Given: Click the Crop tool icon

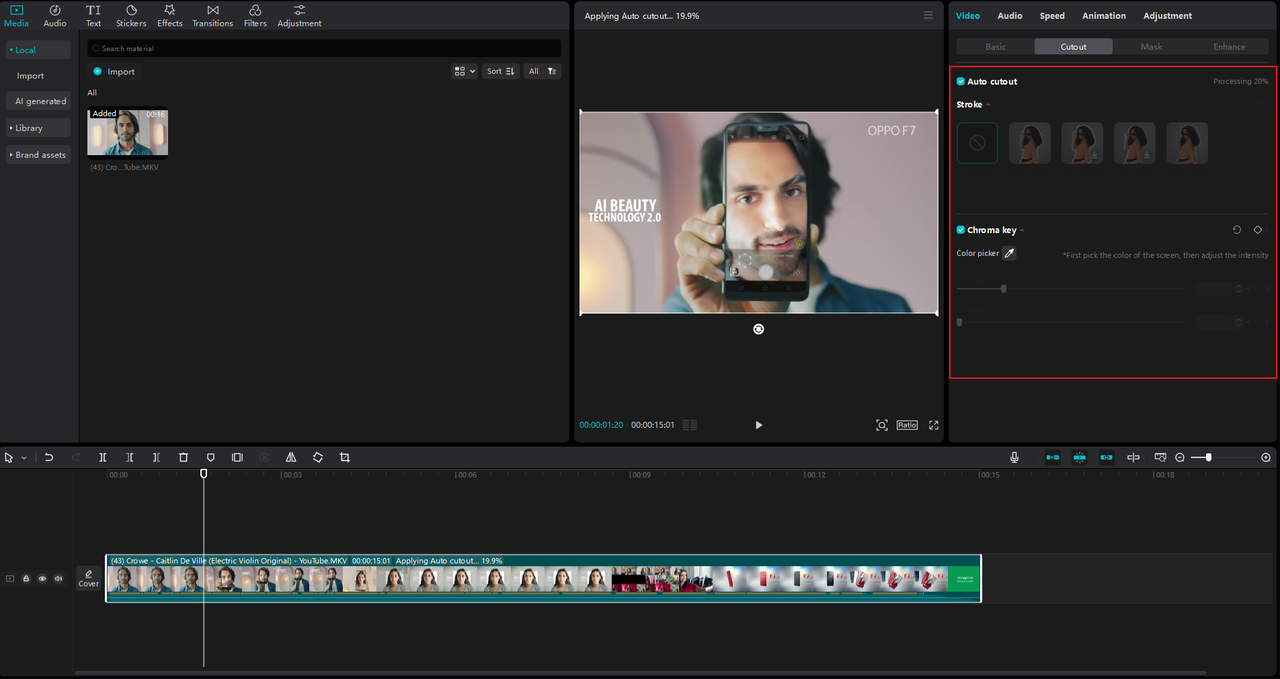Looking at the screenshot, I should (345, 457).
